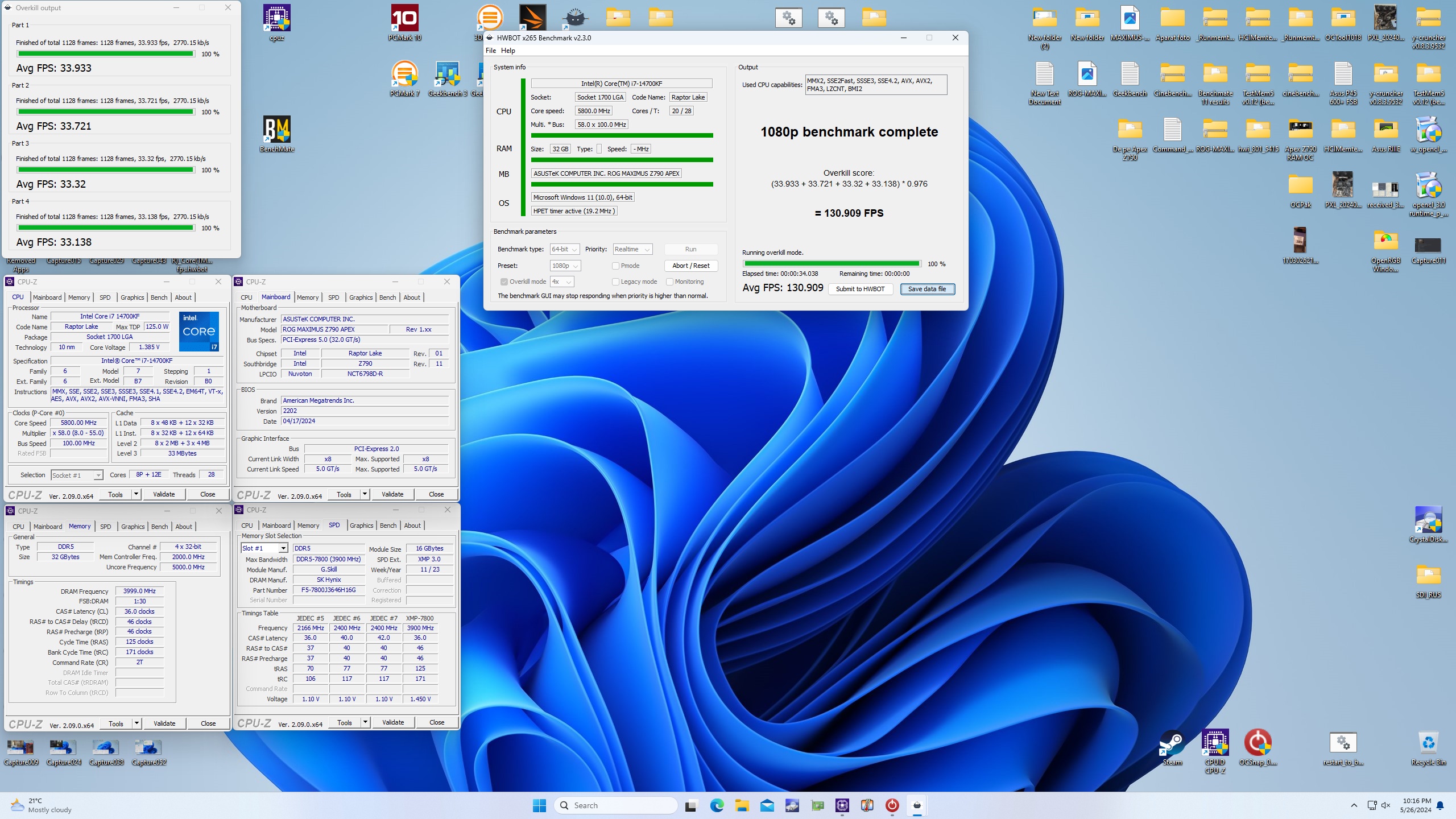Enable the Pmode checkbox
The width and height of the screenshot is (1456, 819).
coord(615,266)
